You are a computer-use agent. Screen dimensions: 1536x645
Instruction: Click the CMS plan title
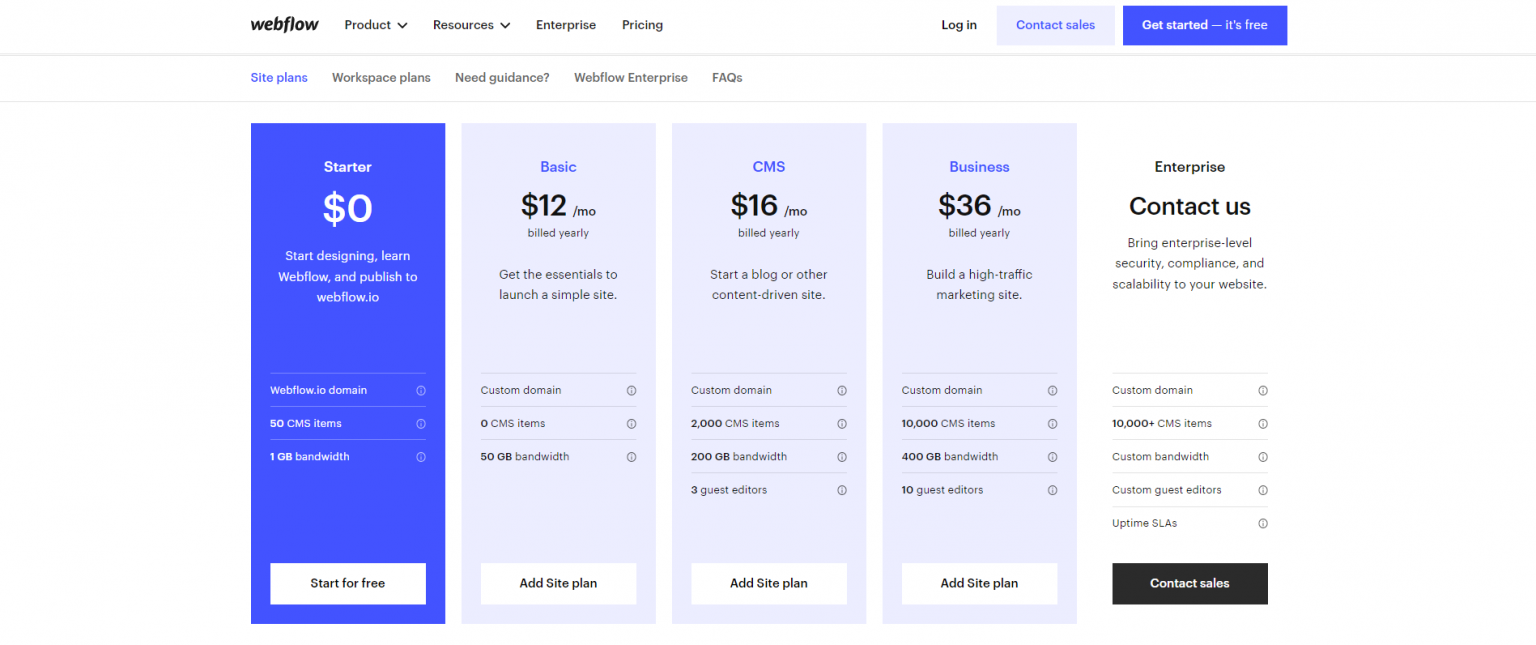tap(769, 167)
